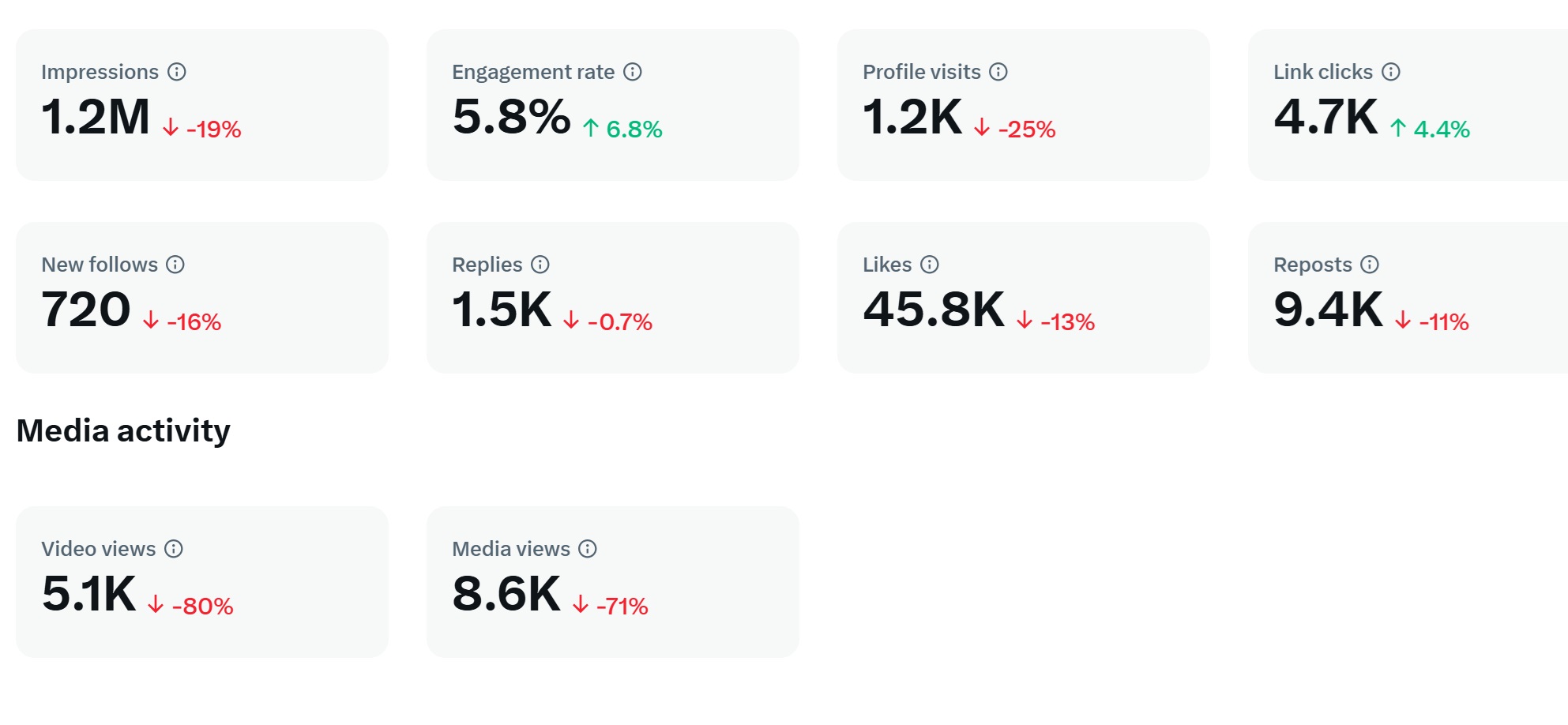Click the Video views info icon

tap(174, 549)
